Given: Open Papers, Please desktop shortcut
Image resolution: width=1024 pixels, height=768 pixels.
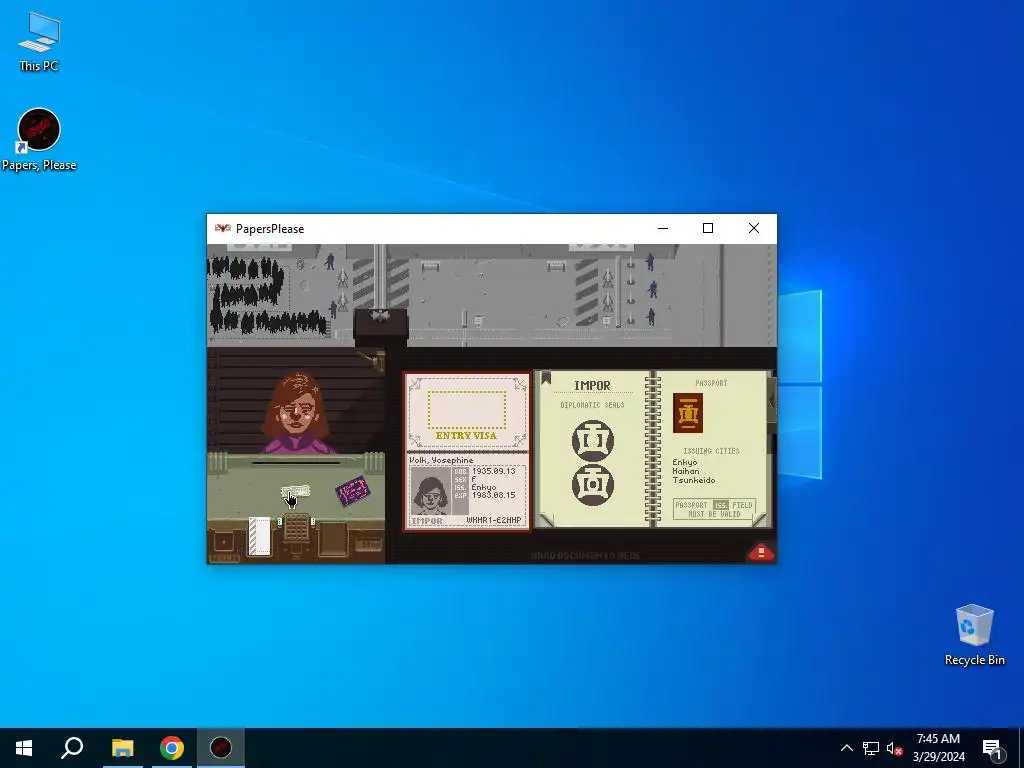Looking at the screenshot, I should (x=39, y=140).
